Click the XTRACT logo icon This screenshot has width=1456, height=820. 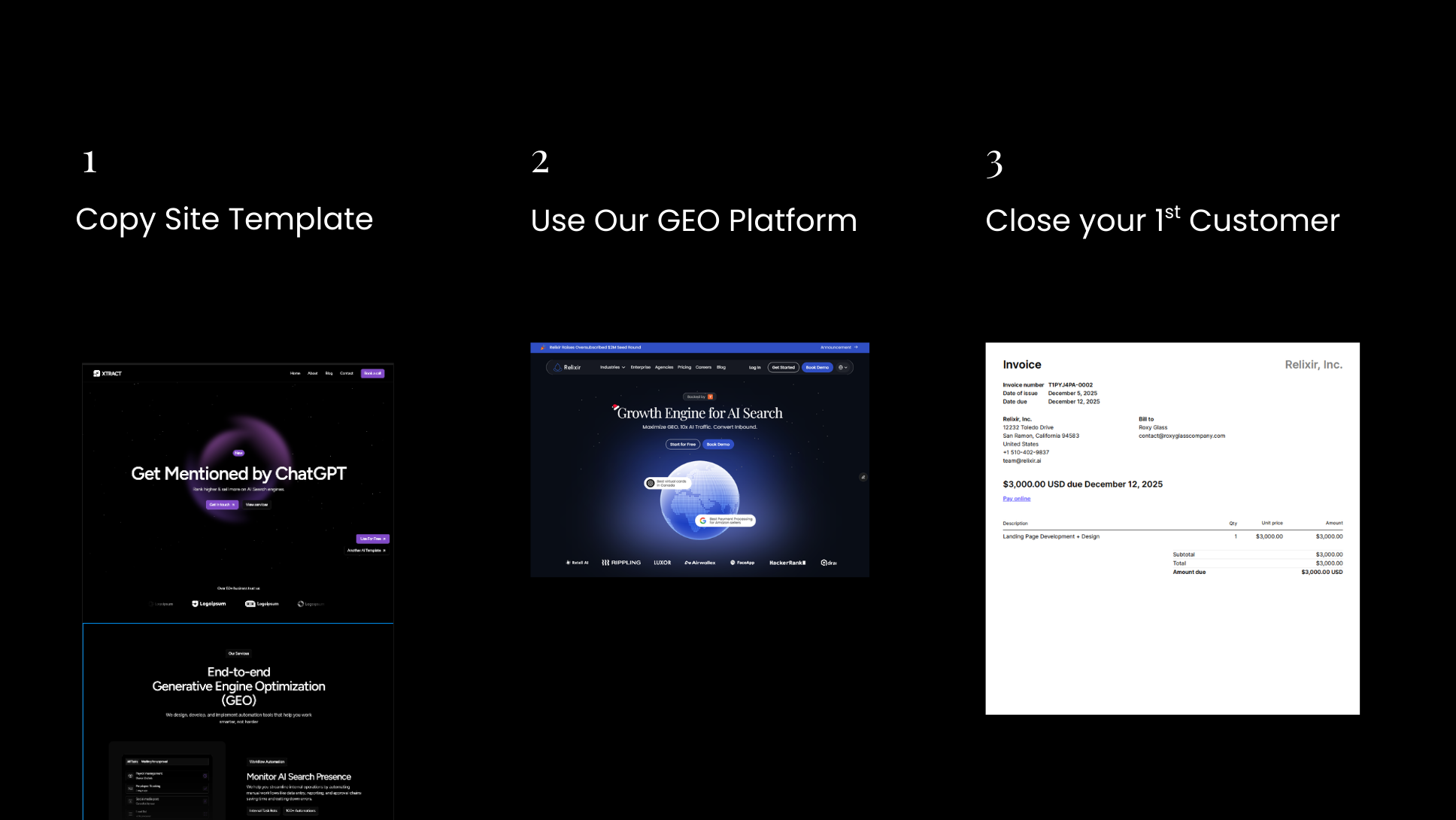click(x=97, y=373)
